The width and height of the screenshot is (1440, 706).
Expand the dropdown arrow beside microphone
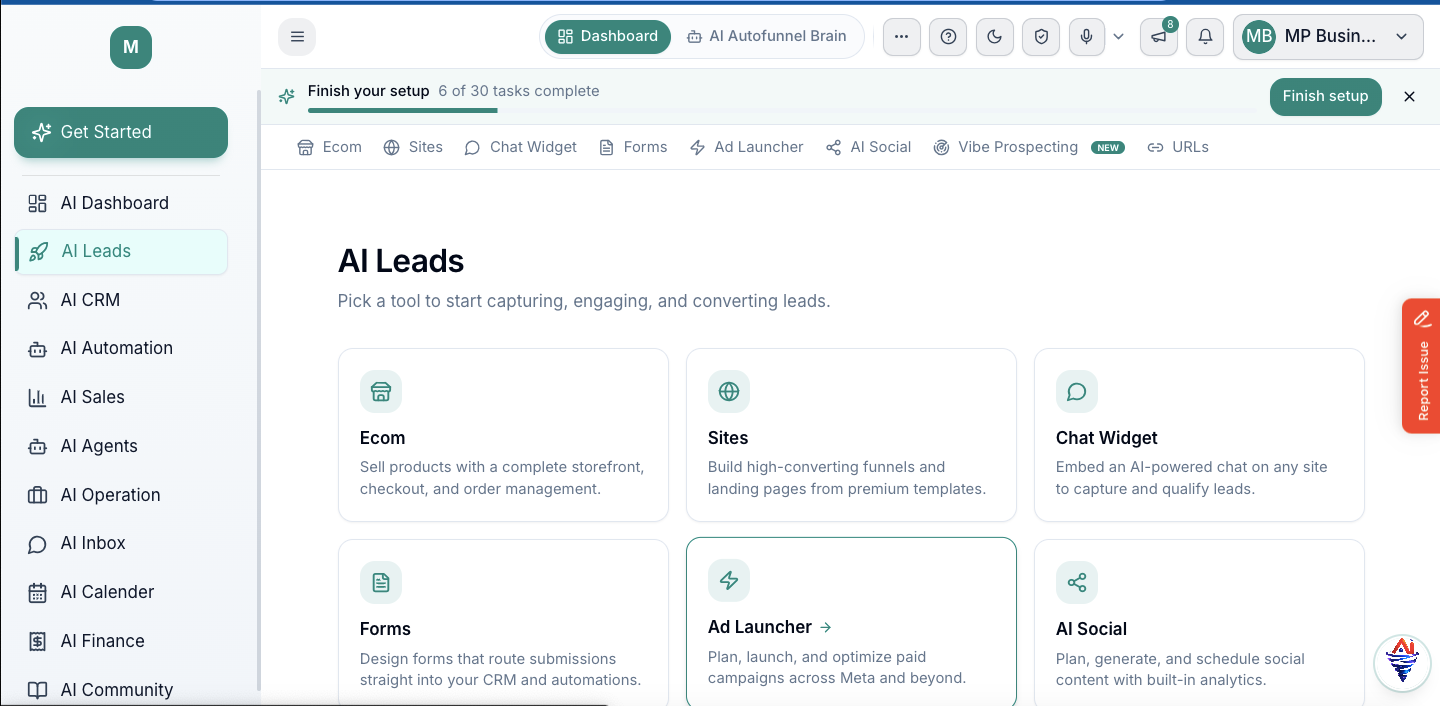tap(1119, 37)
